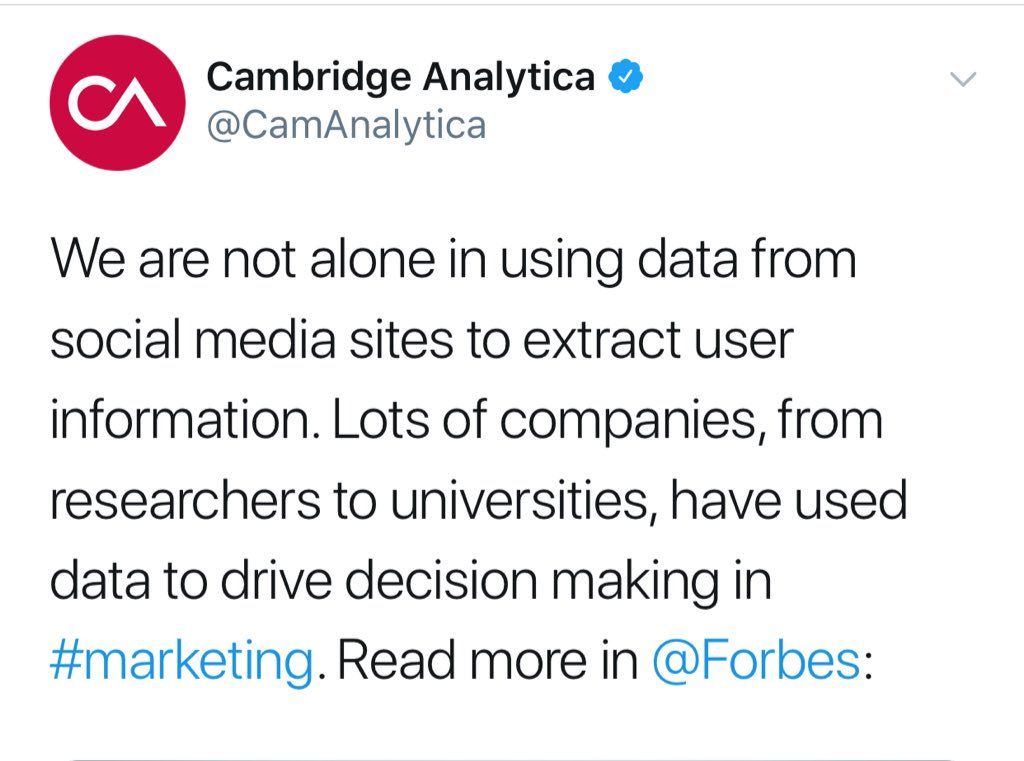The image size is (1024, 761).
Task: Click the line "researchers to universities, have used"
Action: [478, 501]
